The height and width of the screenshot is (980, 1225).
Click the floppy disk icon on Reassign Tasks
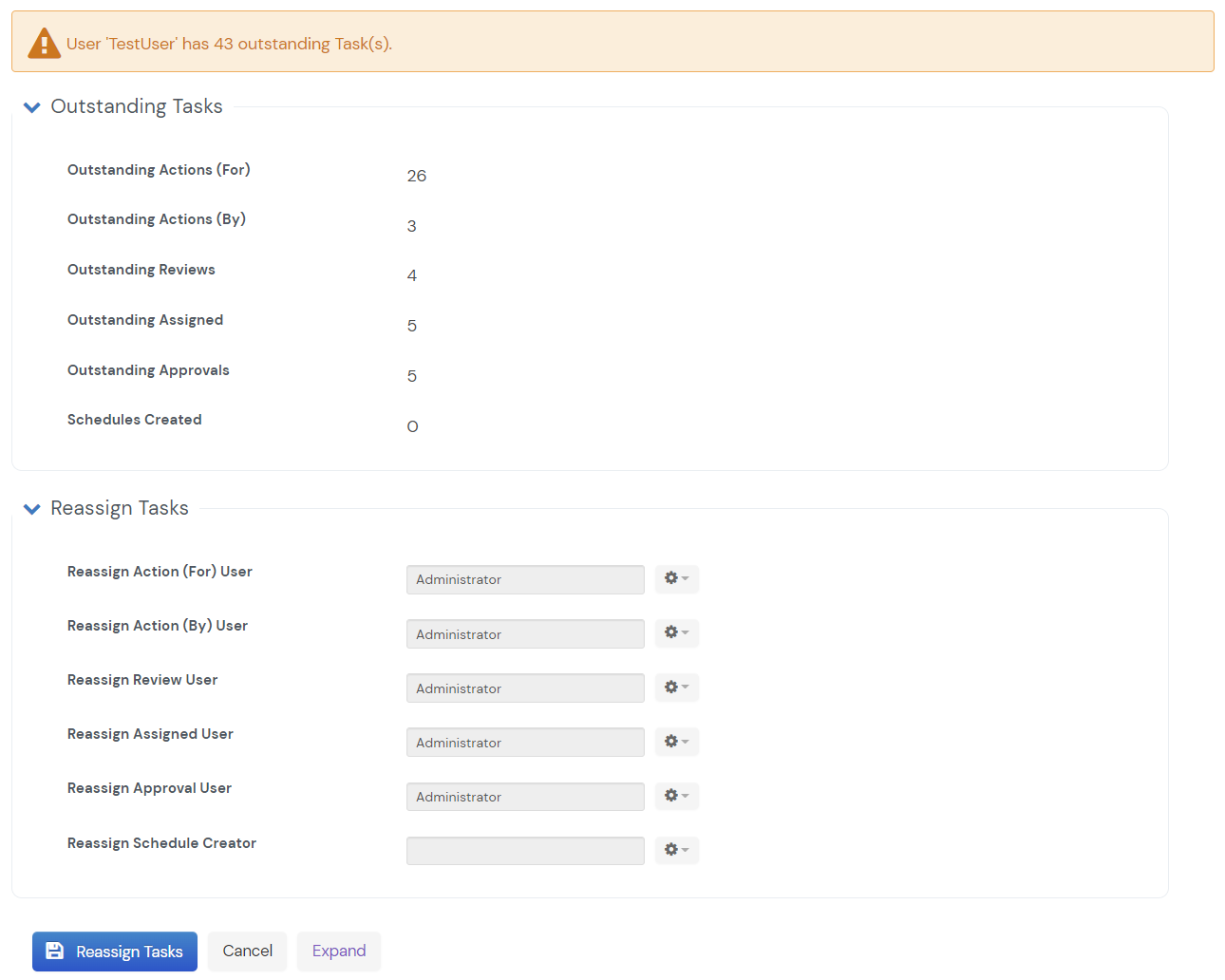[x=55, y=951]
